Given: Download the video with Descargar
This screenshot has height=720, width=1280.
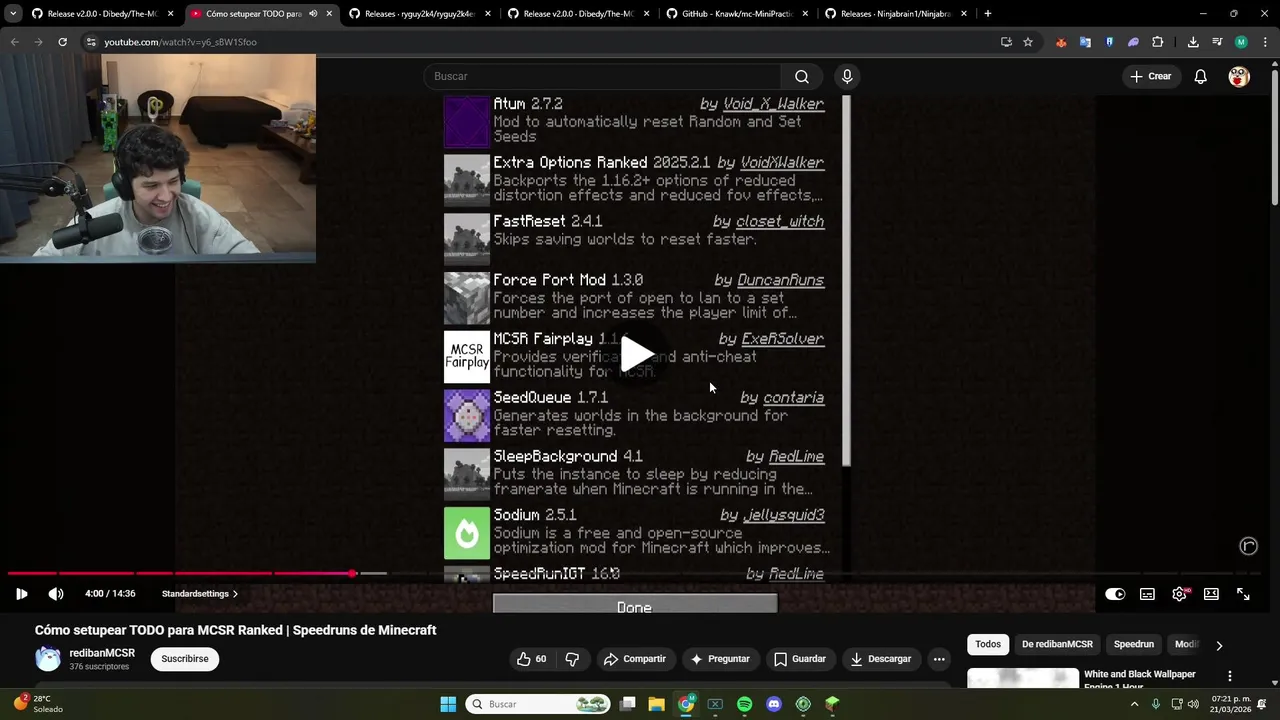Looking at the screenshot, I should tap(880, 659).
